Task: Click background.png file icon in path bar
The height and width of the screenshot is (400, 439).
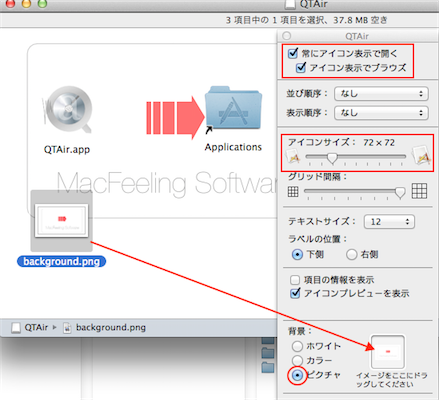Action: (67, 328)
